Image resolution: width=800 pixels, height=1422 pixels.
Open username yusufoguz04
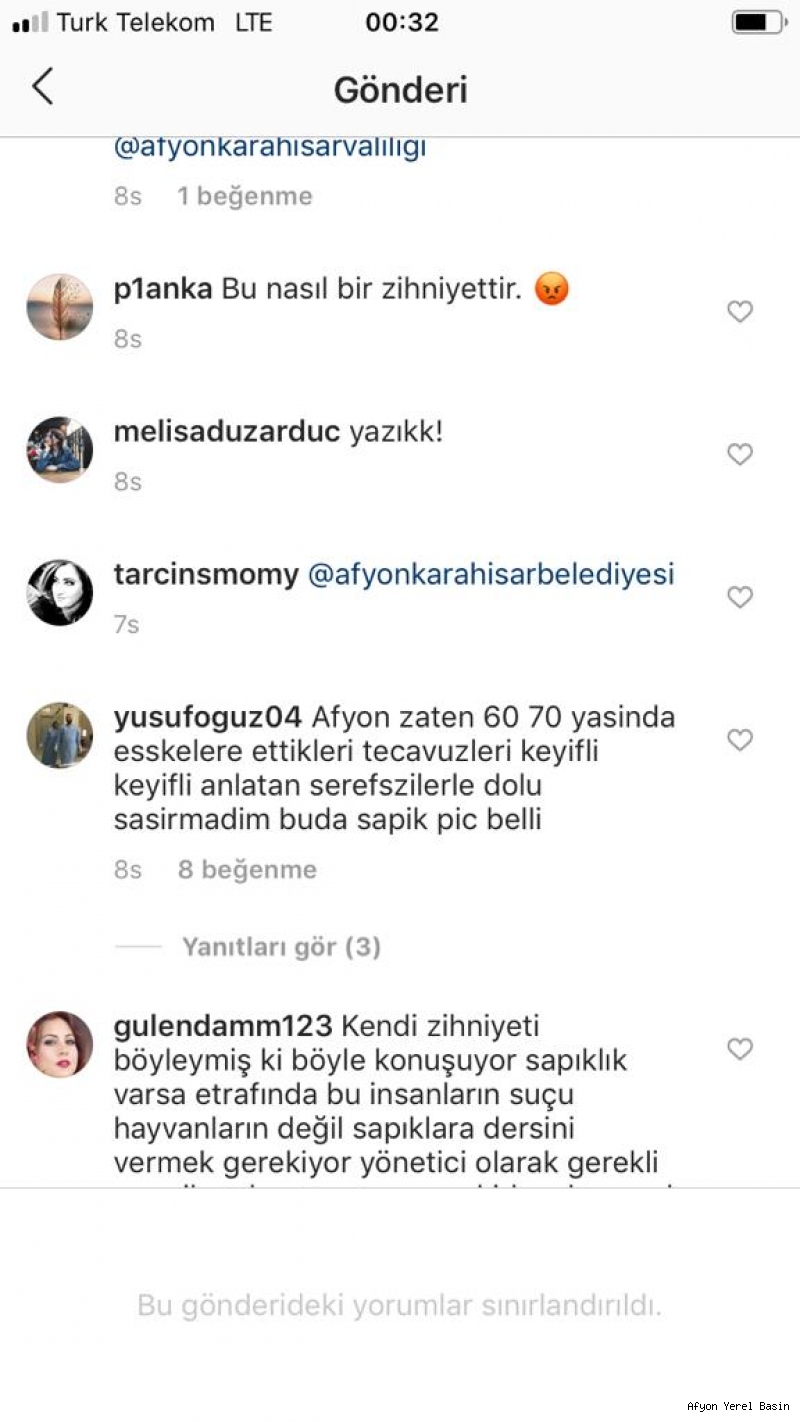208,718
